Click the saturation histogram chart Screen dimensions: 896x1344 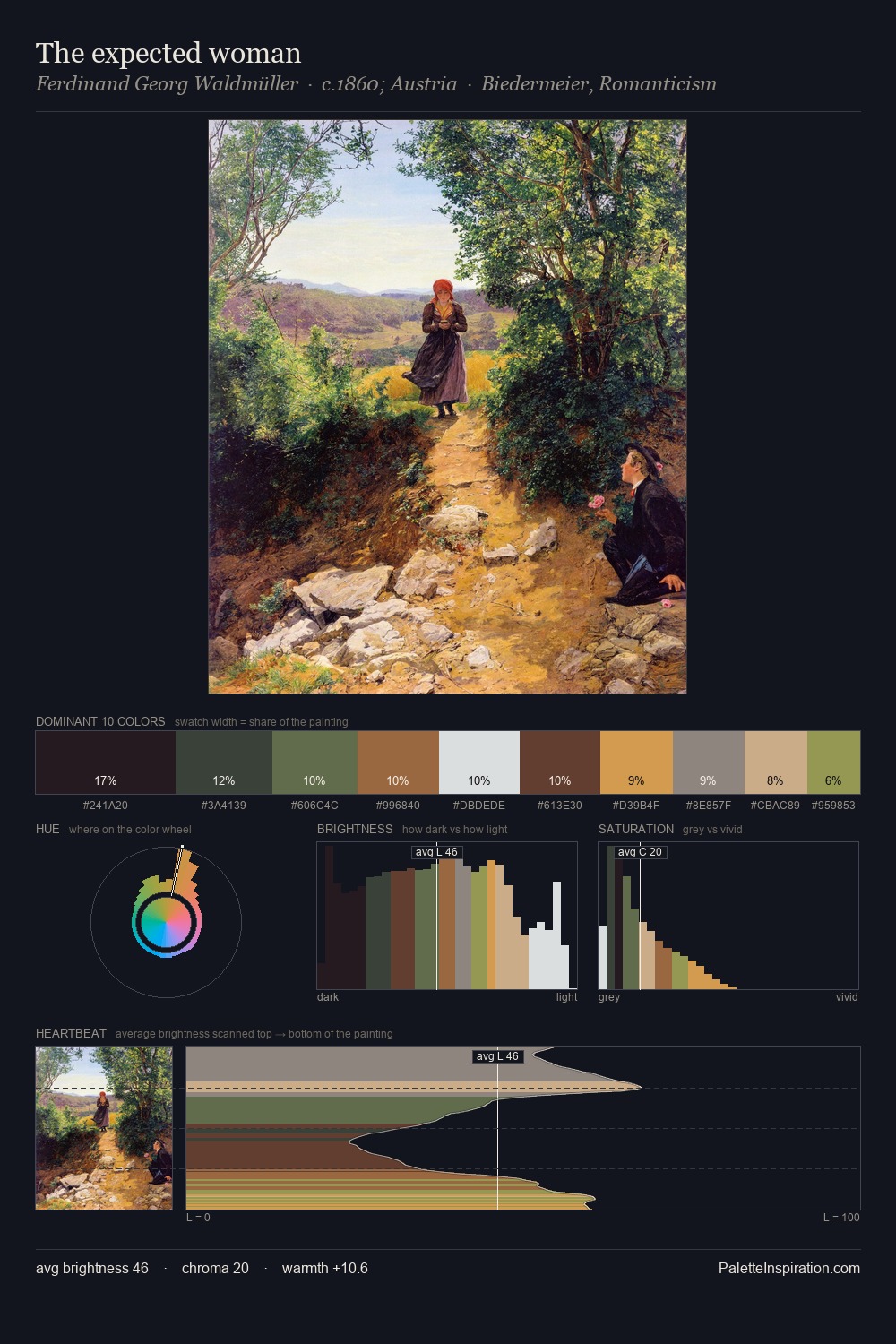pyautogui.click(x=728, y=916)
